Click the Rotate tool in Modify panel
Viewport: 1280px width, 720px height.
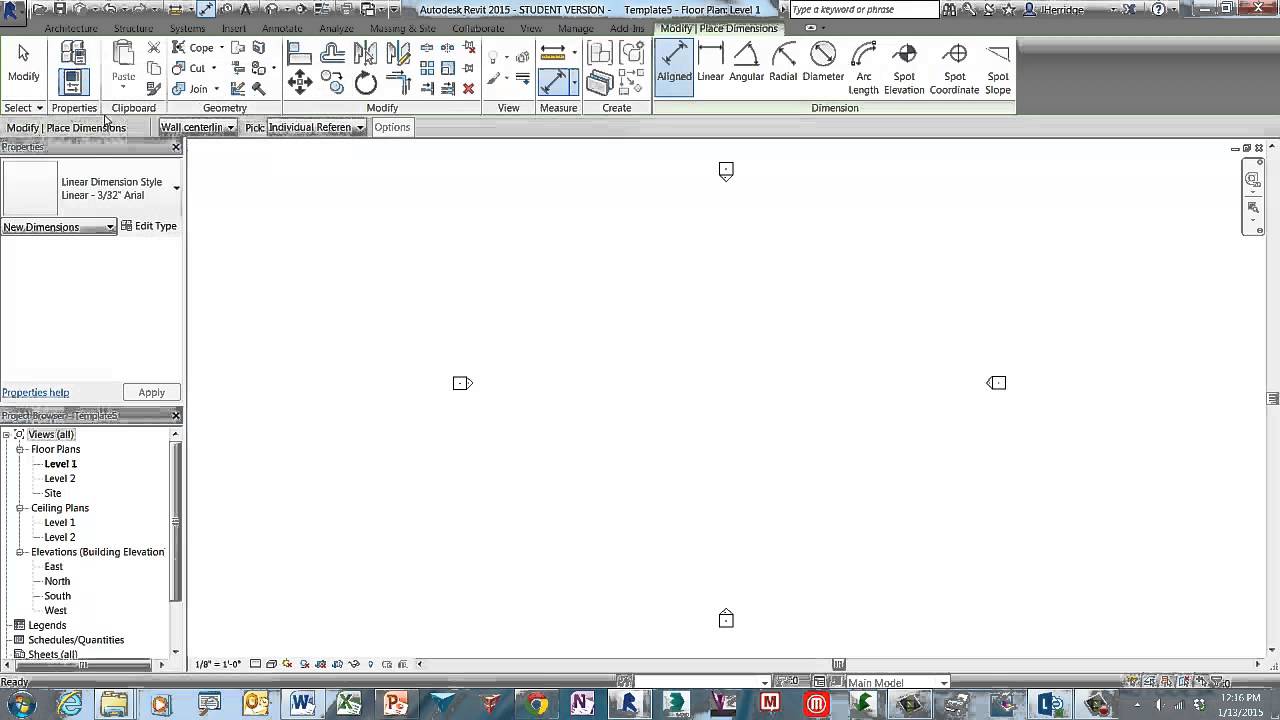point(366,83)
